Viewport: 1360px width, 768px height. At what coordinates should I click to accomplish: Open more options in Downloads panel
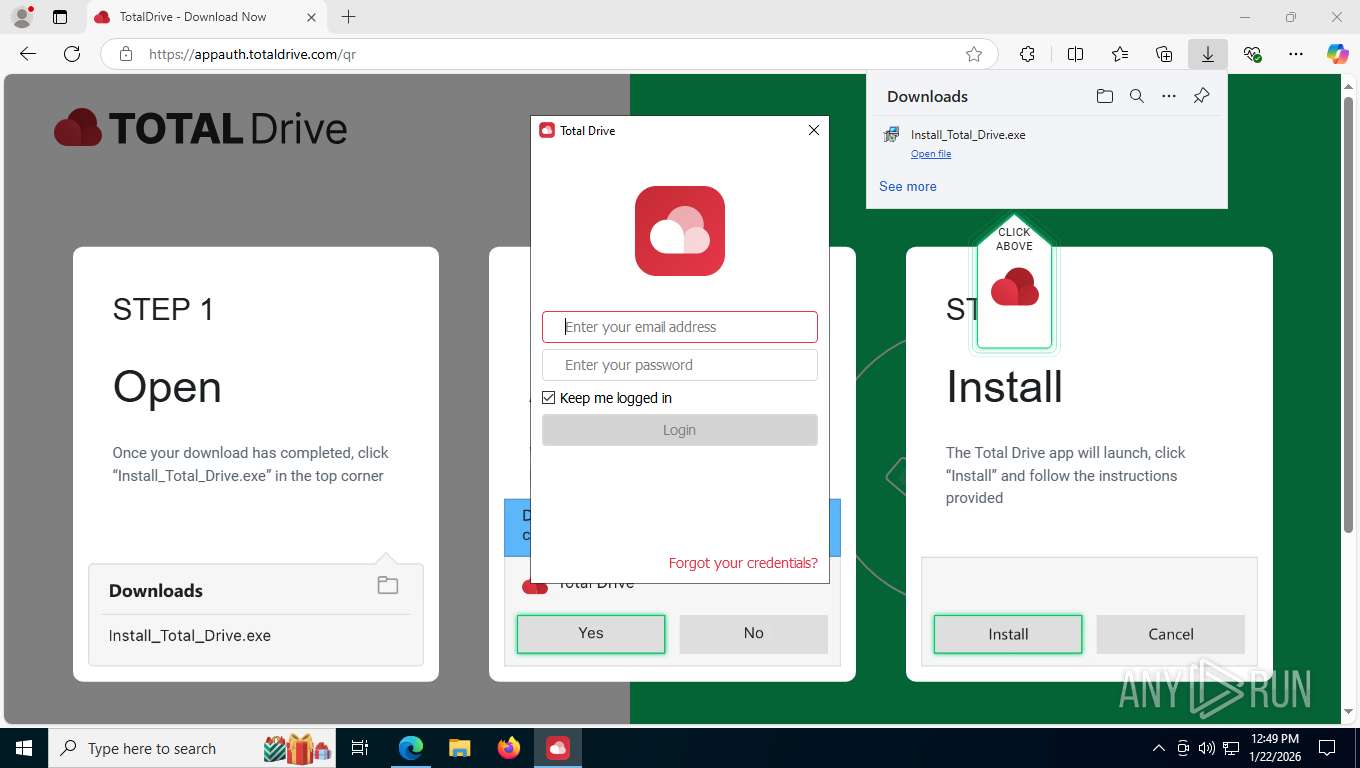1169,96
